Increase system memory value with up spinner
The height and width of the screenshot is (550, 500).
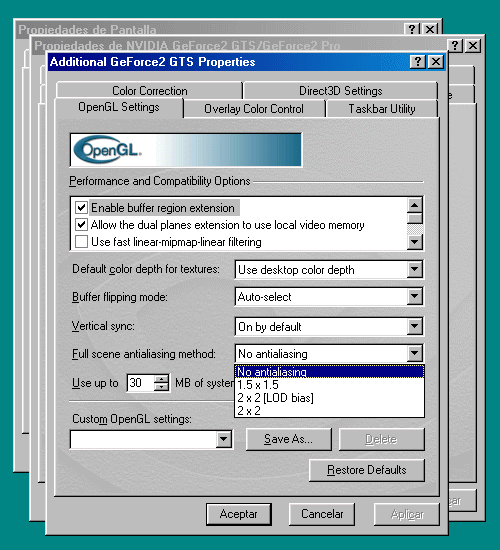pos(161,379)
